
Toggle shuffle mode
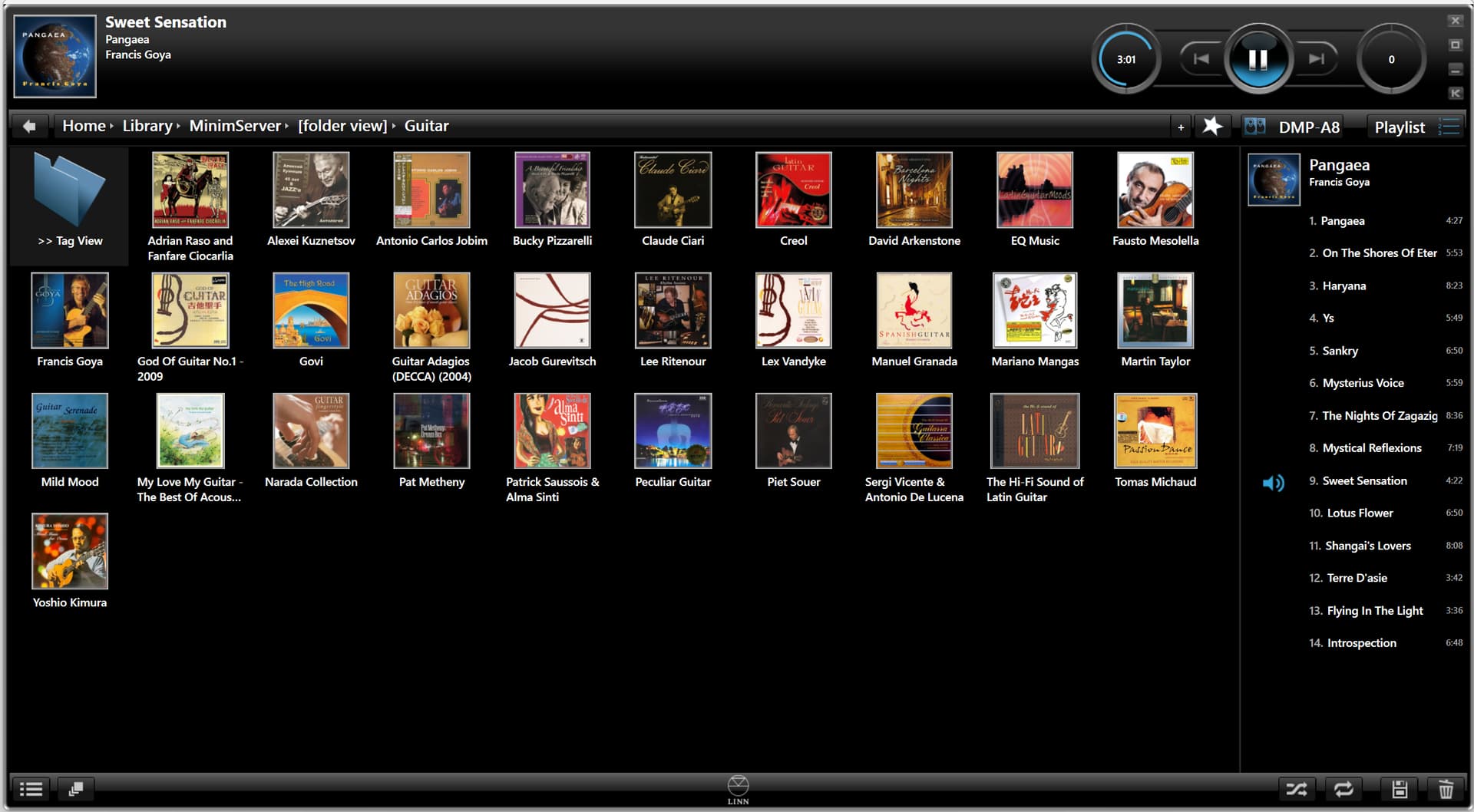point(1297,789)
